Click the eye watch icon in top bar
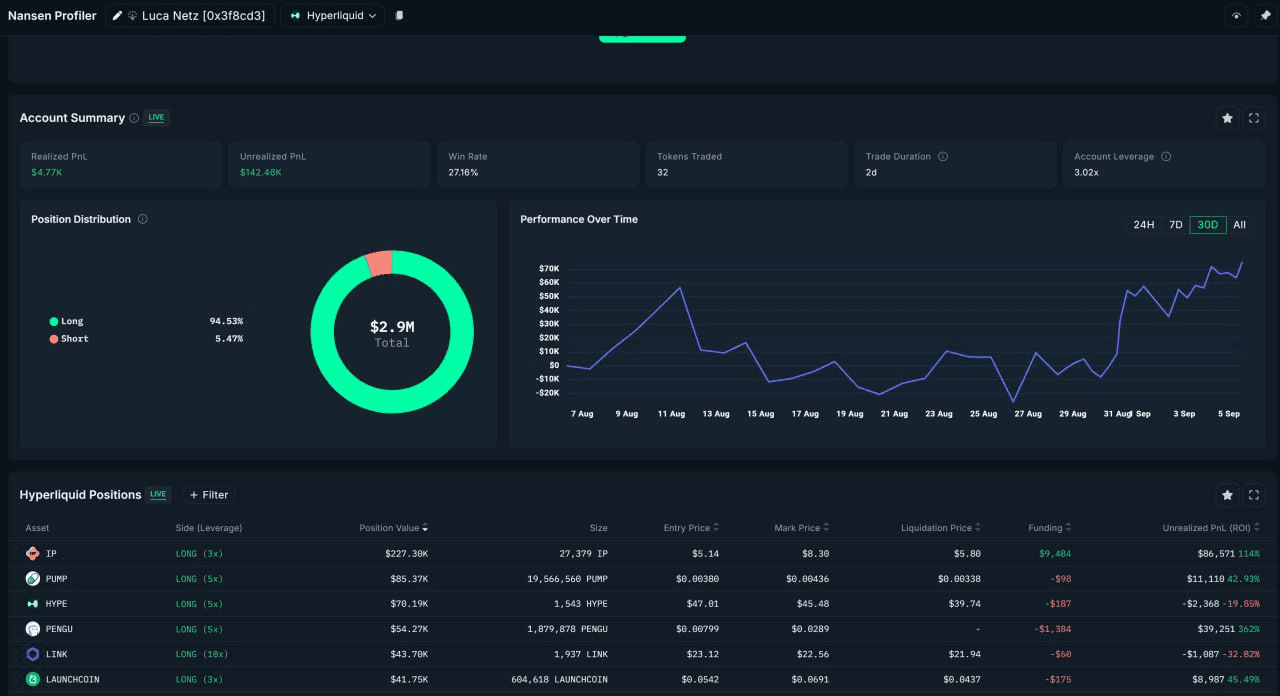 (x=1237, y=16)
